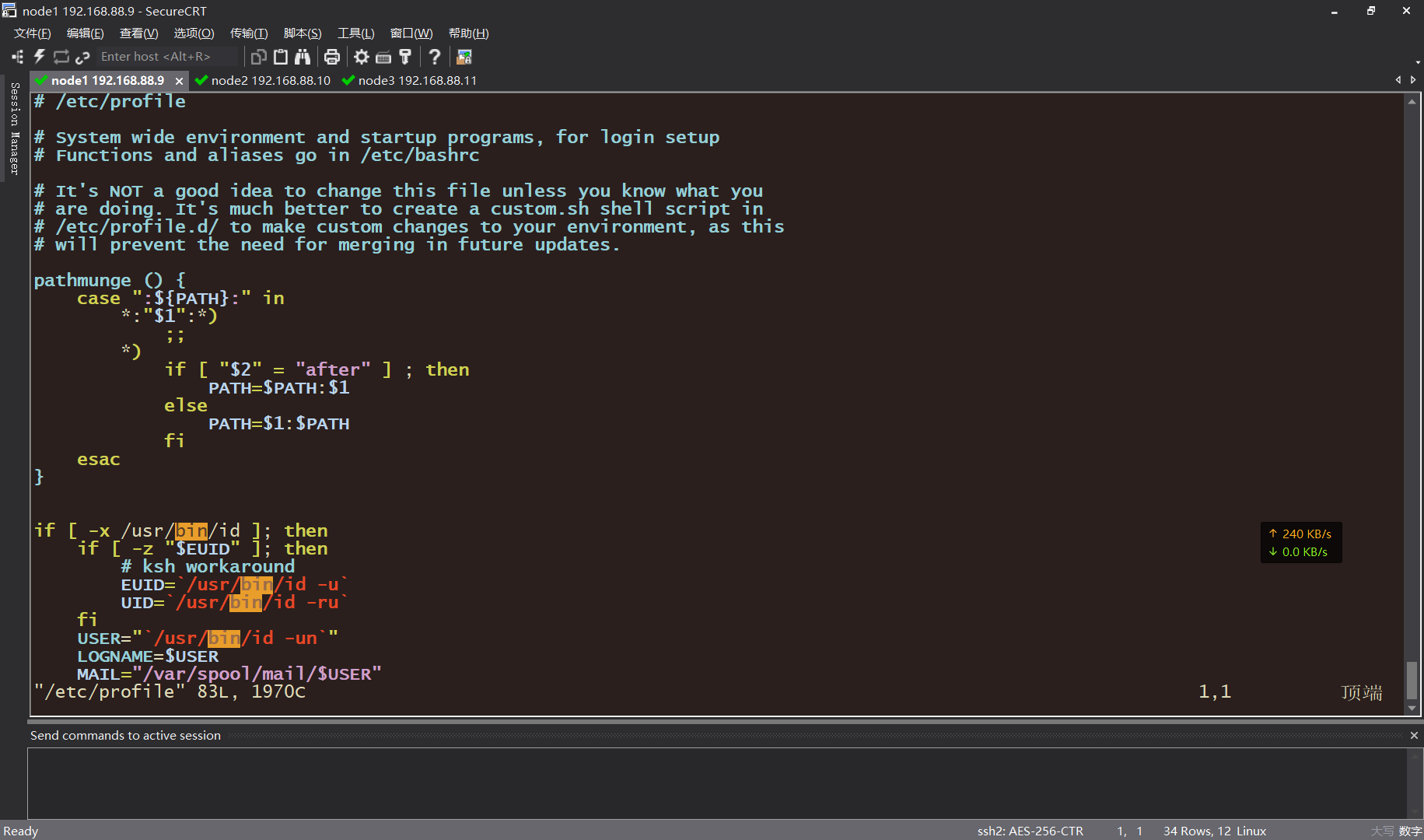1424x840 pixels.
Task: Click the Copy toolbar icon
Action: [x=259, y=57]
